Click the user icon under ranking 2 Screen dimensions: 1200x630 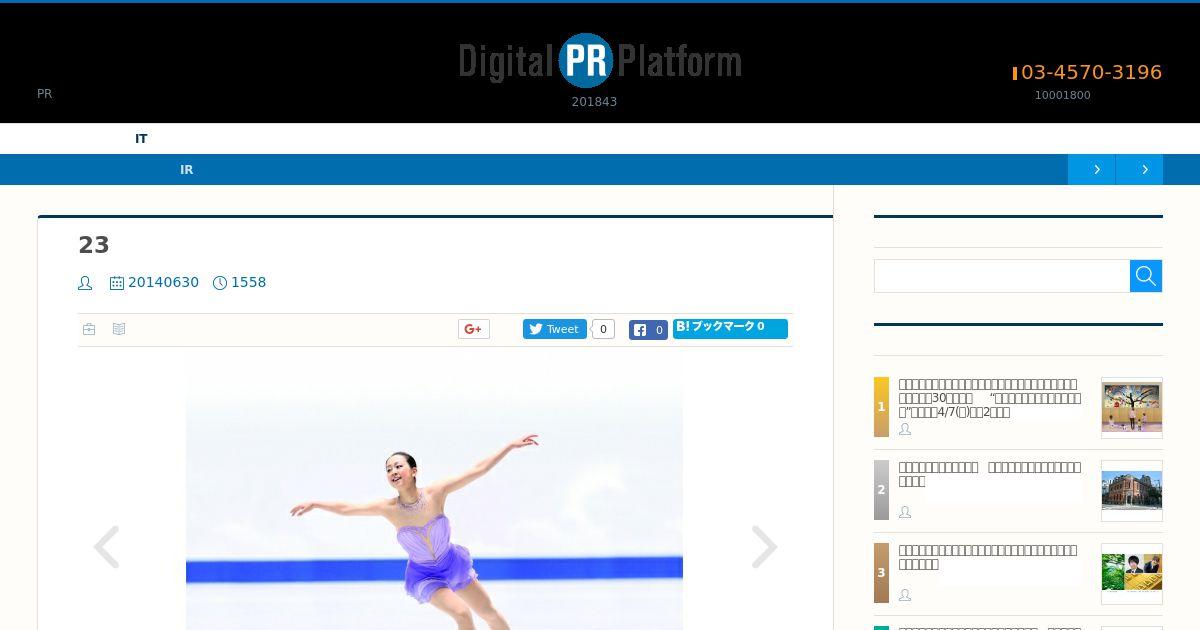pos(905,512)
